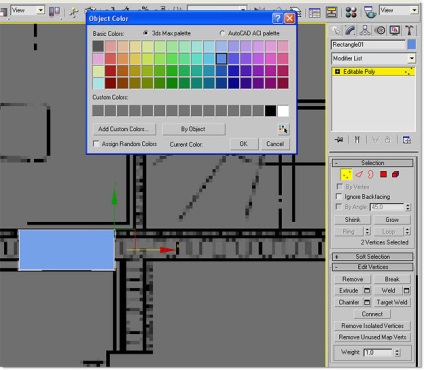This screenshot has height=370, width=424.
Task: Click the Break vertices button
Action: 392,279
